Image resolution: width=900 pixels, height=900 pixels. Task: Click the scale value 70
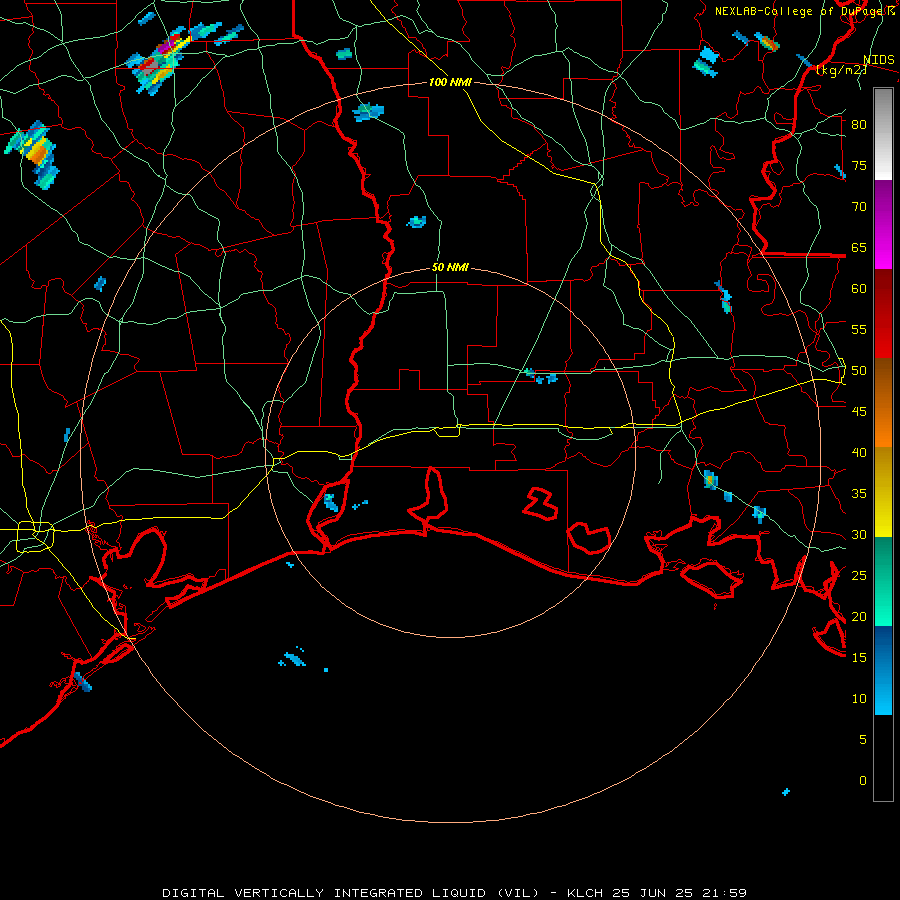859,207
